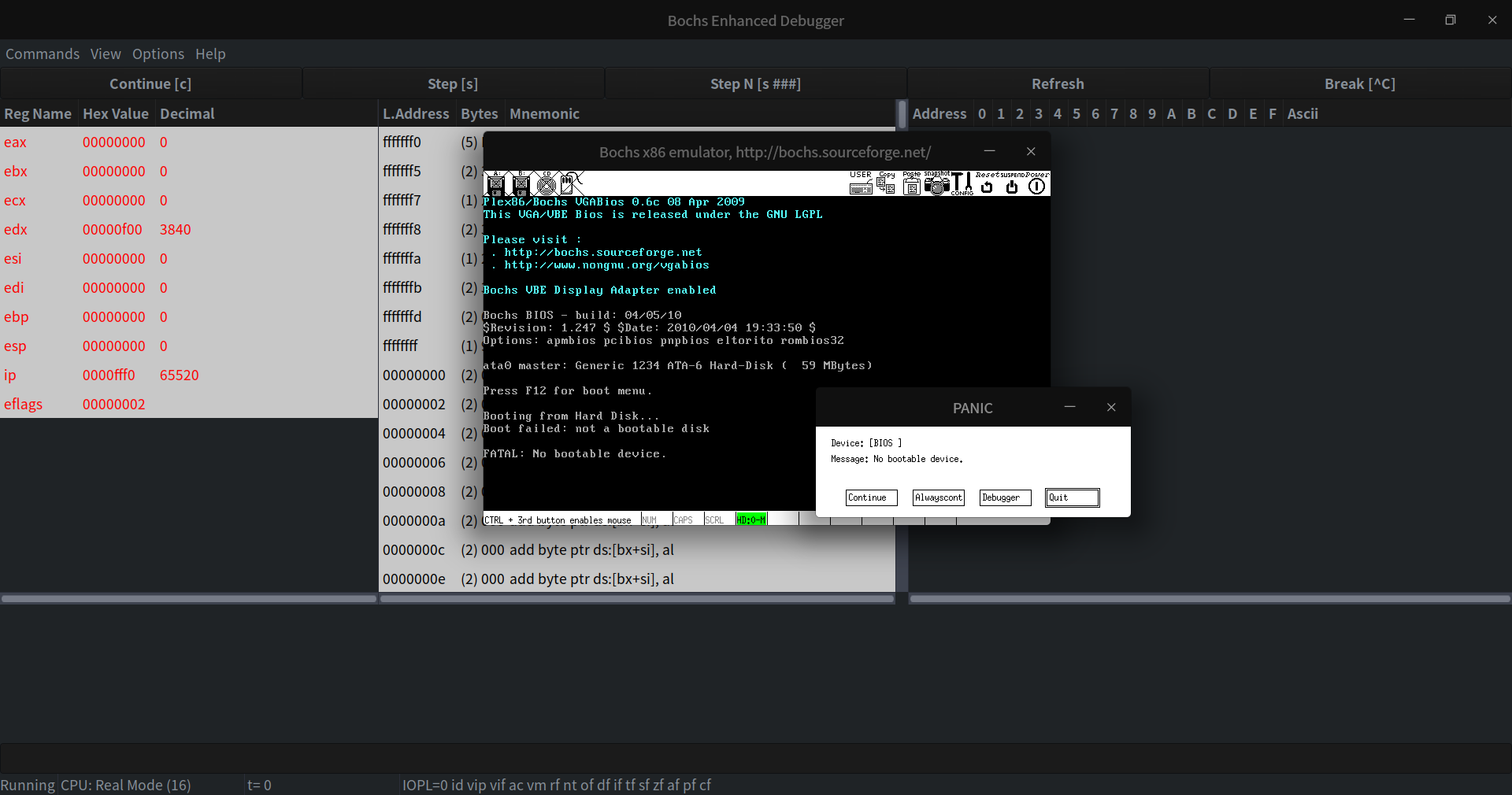Click the Decimal column header
Screen dimensions: 1512x795
pyautogui.click(x=266, y=113)
